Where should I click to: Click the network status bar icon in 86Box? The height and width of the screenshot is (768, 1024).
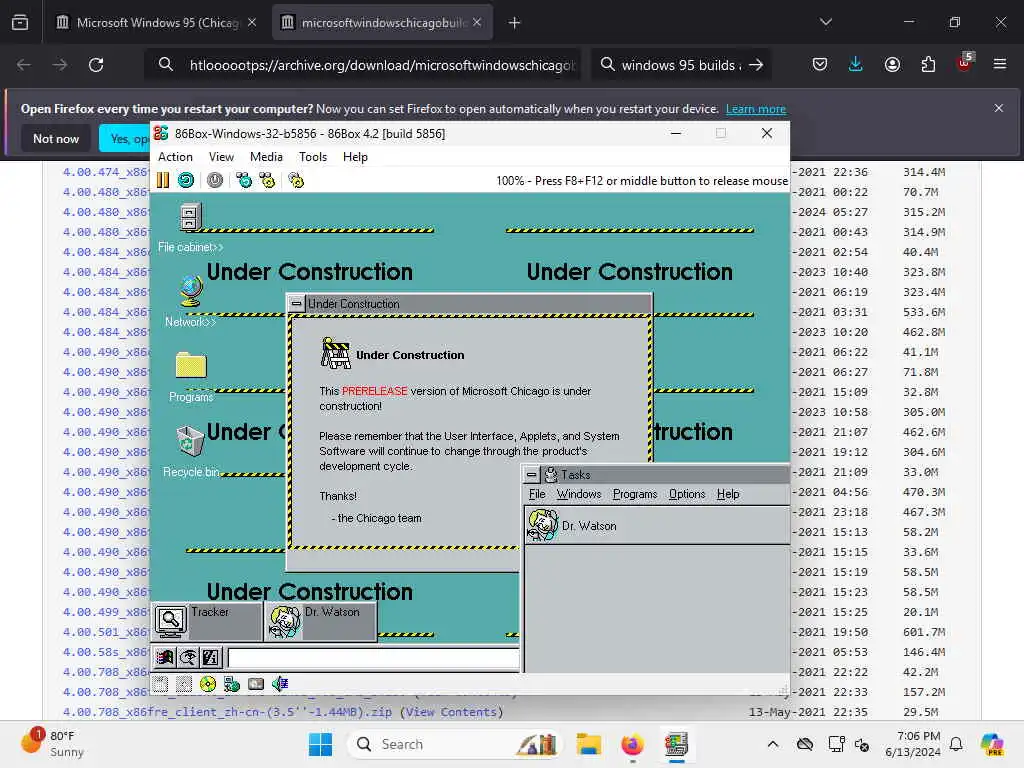232,684
